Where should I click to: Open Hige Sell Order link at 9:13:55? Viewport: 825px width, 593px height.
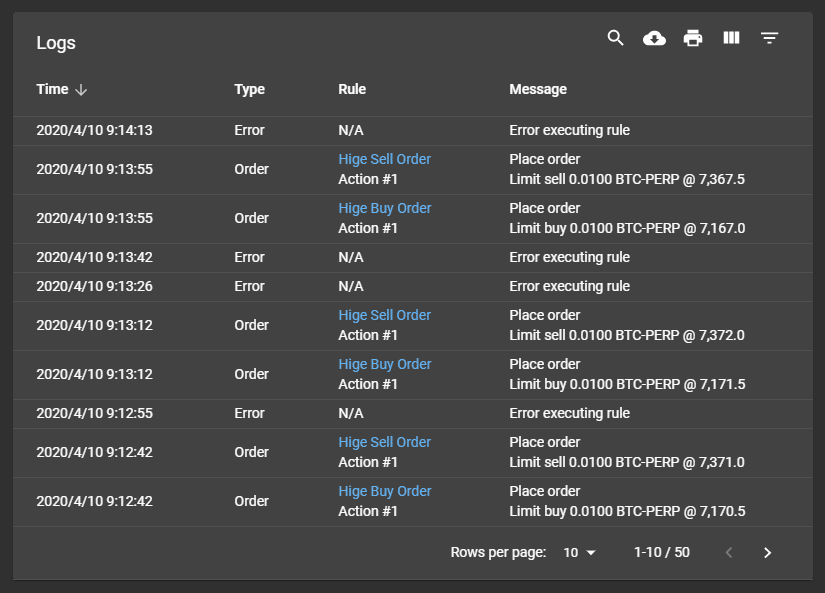click(385, 159)
